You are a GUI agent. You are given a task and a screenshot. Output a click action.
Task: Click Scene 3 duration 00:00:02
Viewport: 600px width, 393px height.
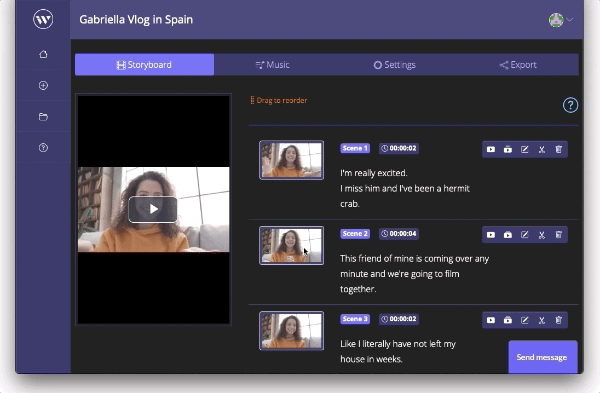399,319
